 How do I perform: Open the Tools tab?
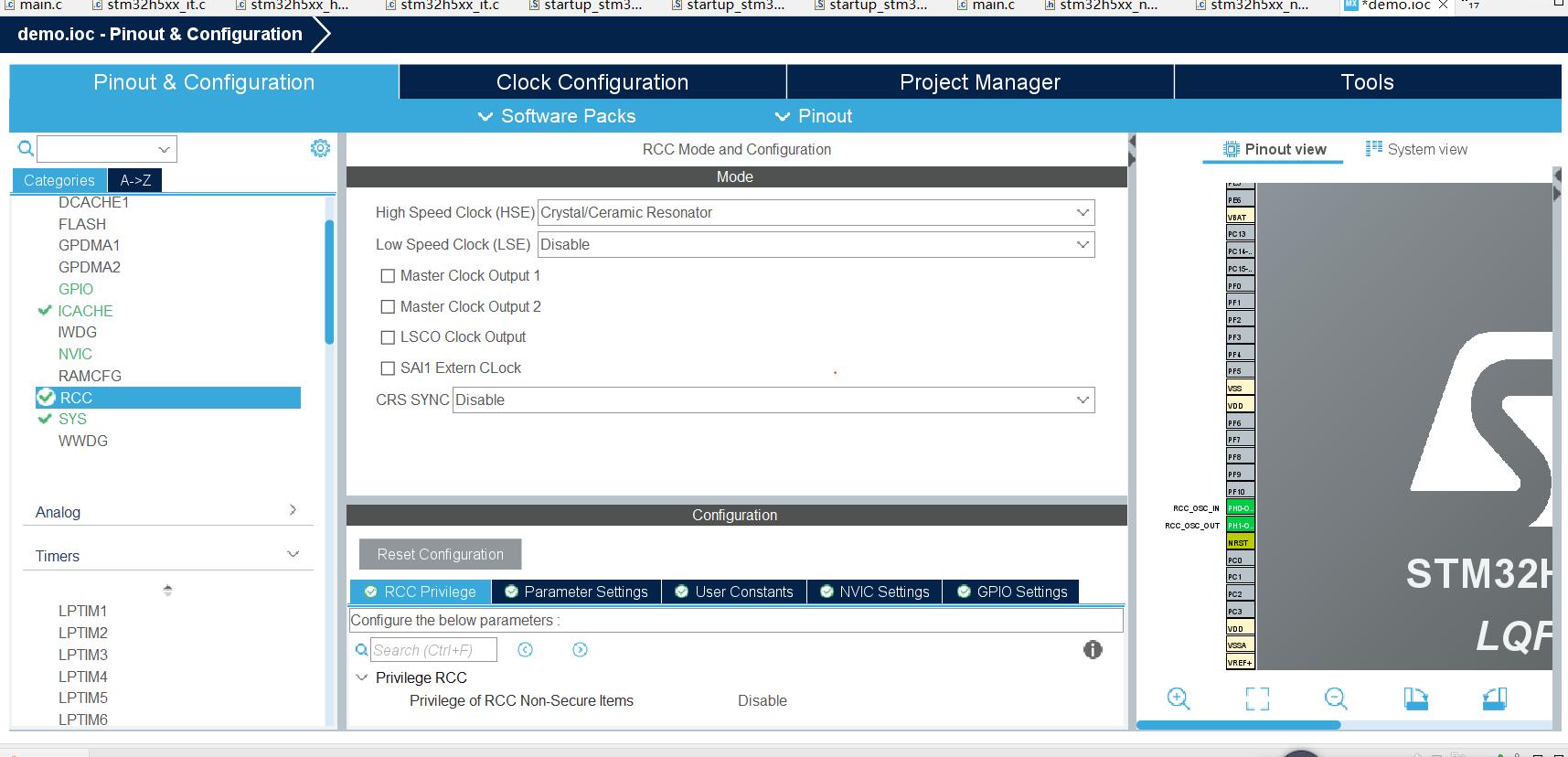coord(1367,82)
